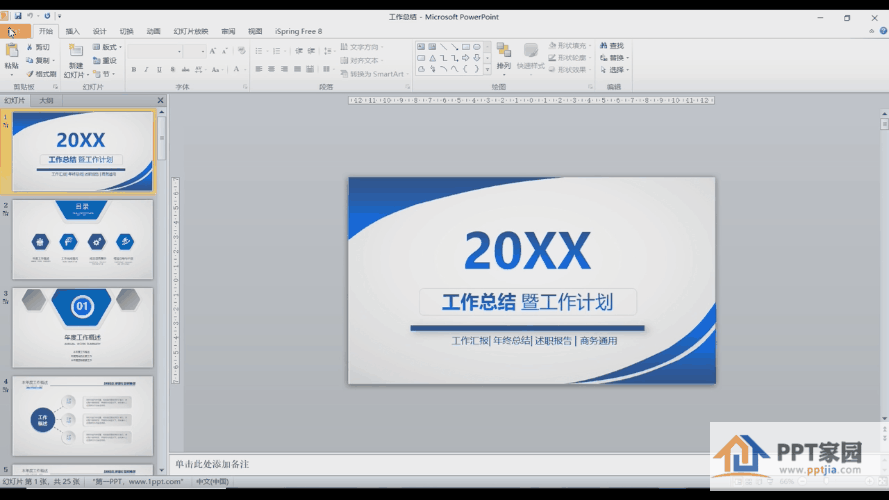Minimize the ribbon with caret icon
The height and width of the screenshot is (500, 889).
tap(871, 31)
